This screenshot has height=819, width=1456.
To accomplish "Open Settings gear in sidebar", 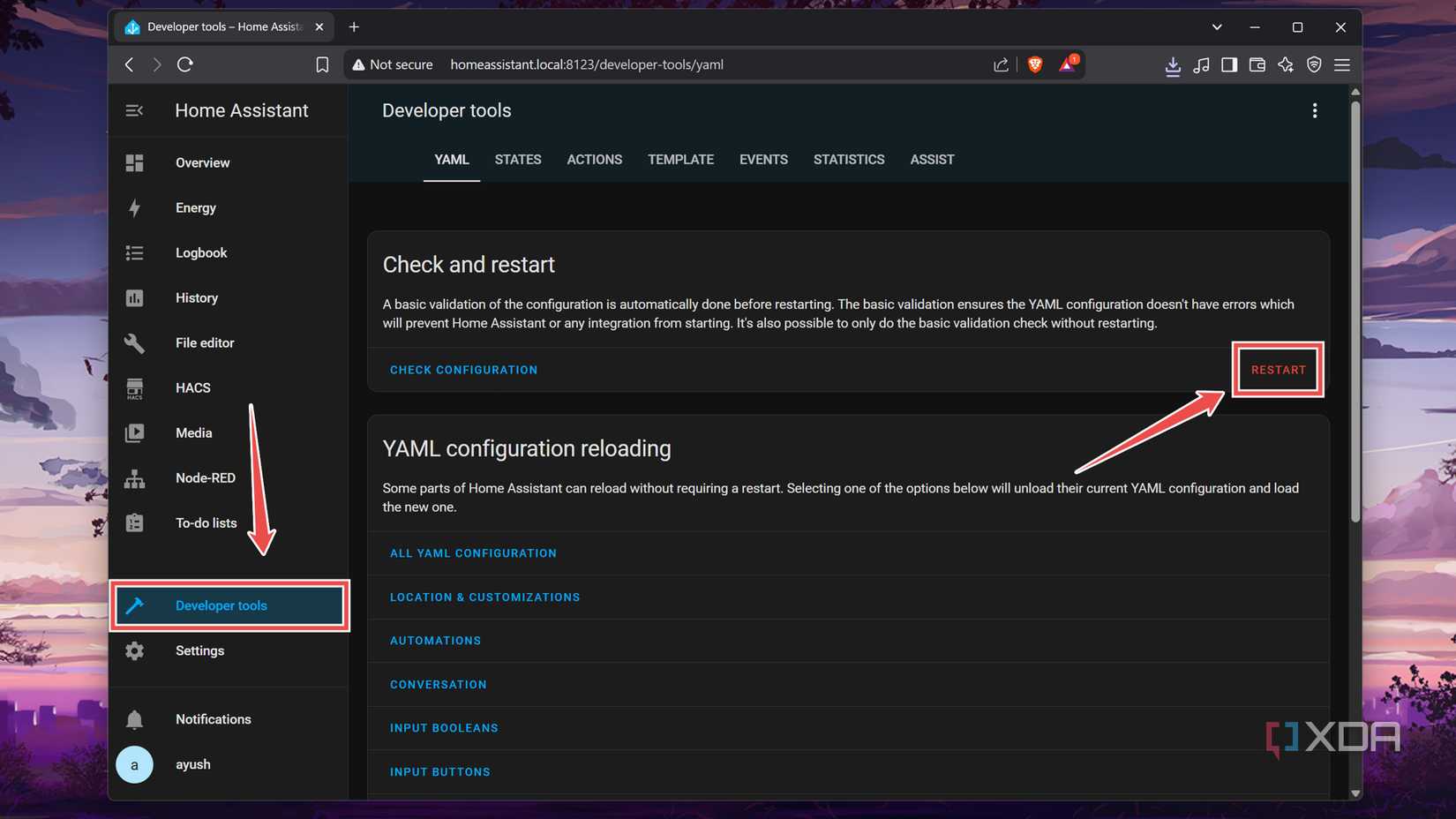I will click(134, 651).
